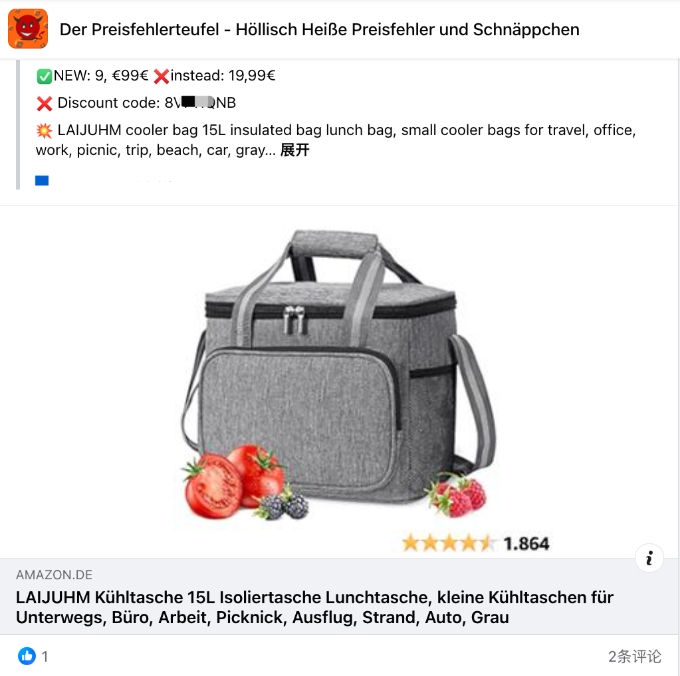Click the star rating row
This screenshot has height=676, width=680.
tap(448, 543)
